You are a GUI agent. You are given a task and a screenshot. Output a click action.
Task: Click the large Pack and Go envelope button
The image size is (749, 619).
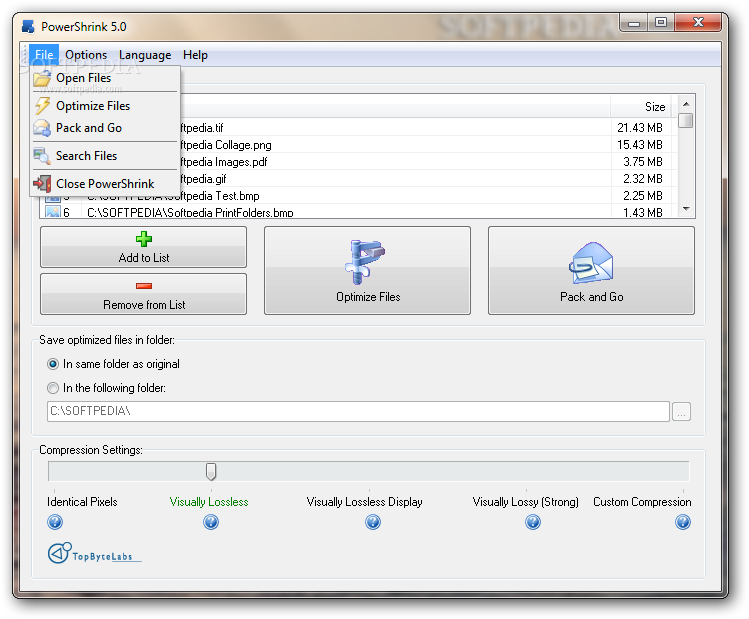point(591,270)
